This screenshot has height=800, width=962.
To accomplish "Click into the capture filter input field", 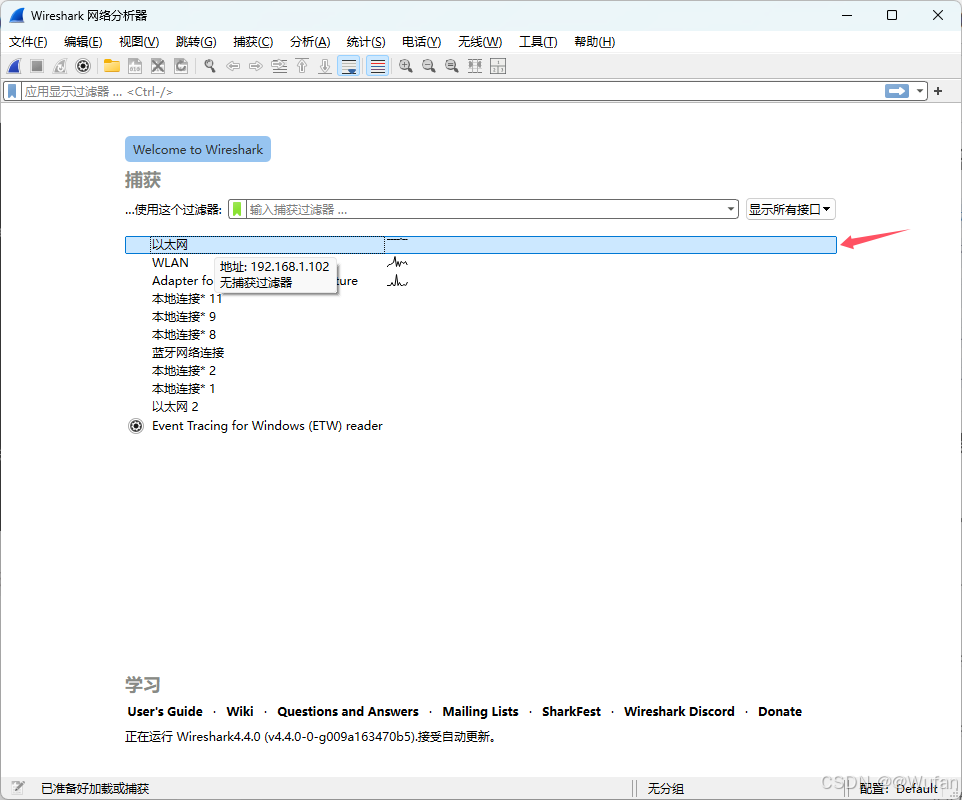I will click(485, 209).
